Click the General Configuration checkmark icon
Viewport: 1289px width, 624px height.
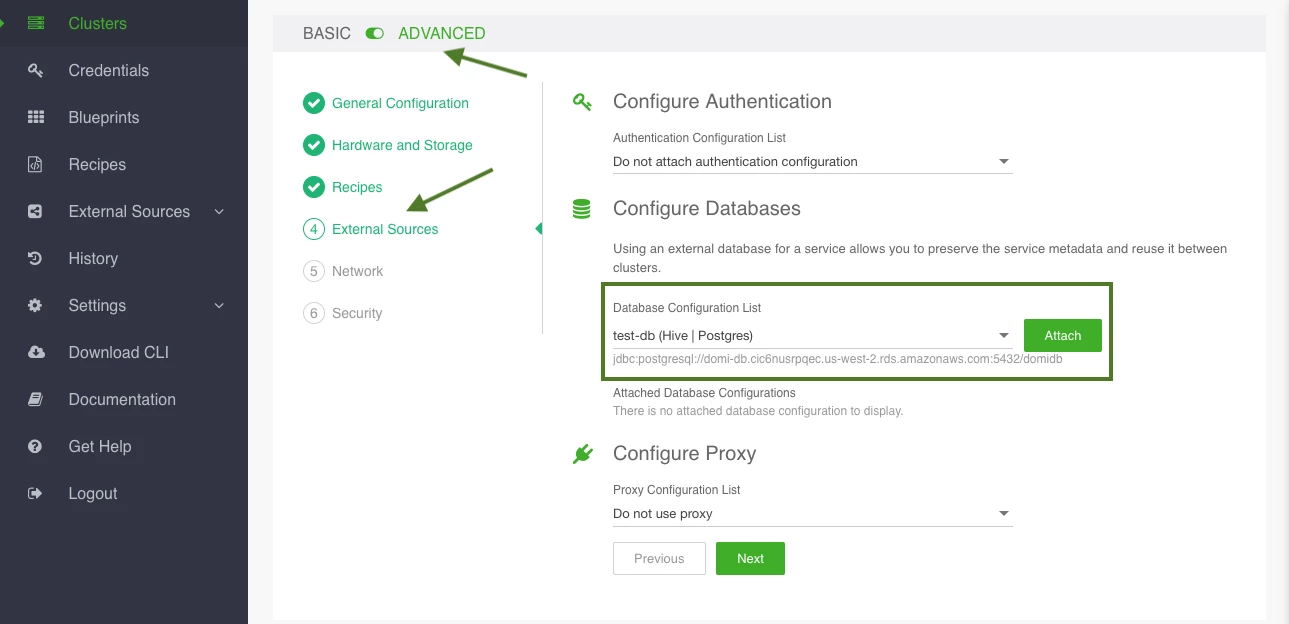tap(314, 103)
